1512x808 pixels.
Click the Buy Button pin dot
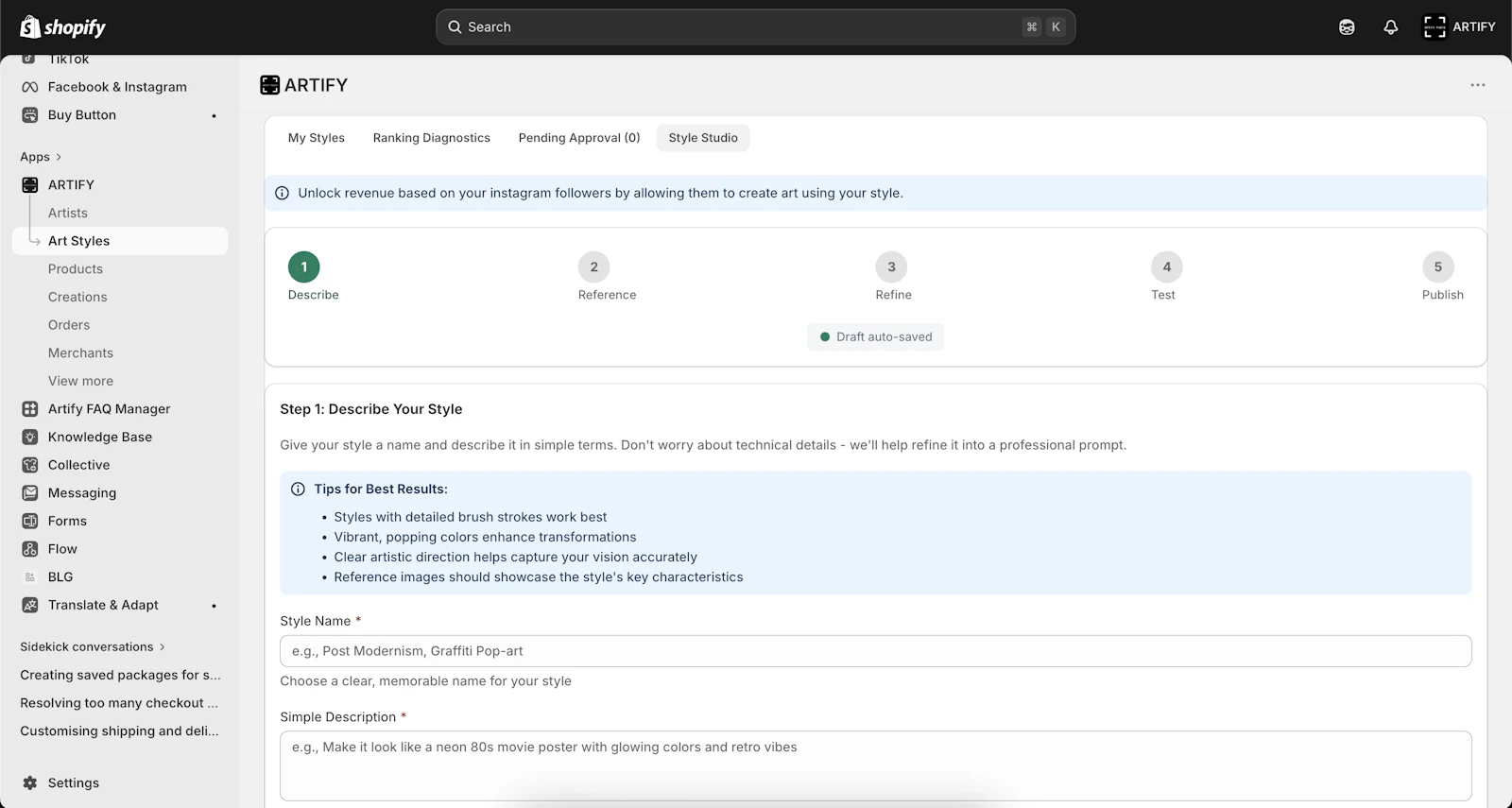click(x=215, y=116)
